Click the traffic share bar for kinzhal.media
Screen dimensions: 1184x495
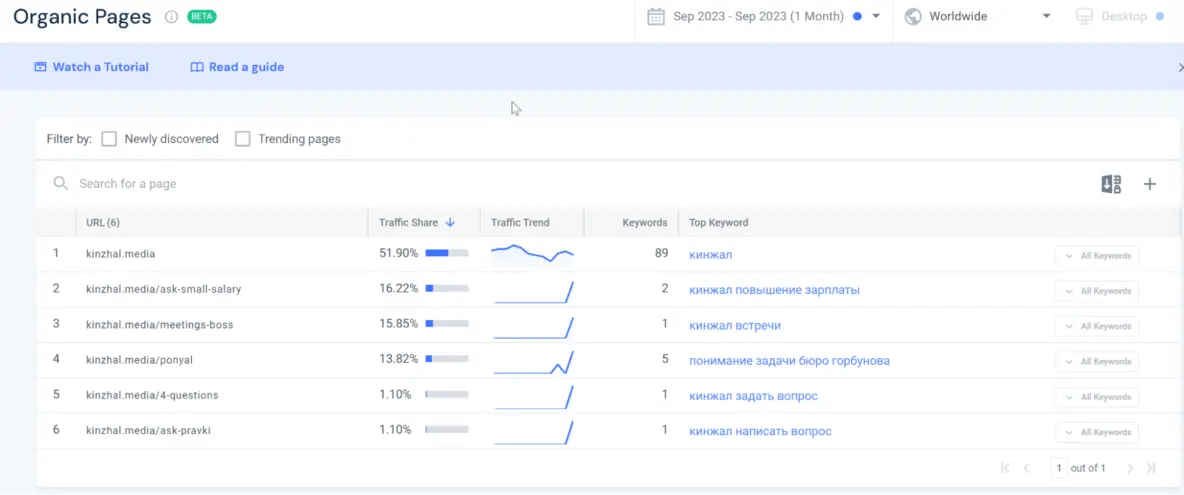(446, 254)
